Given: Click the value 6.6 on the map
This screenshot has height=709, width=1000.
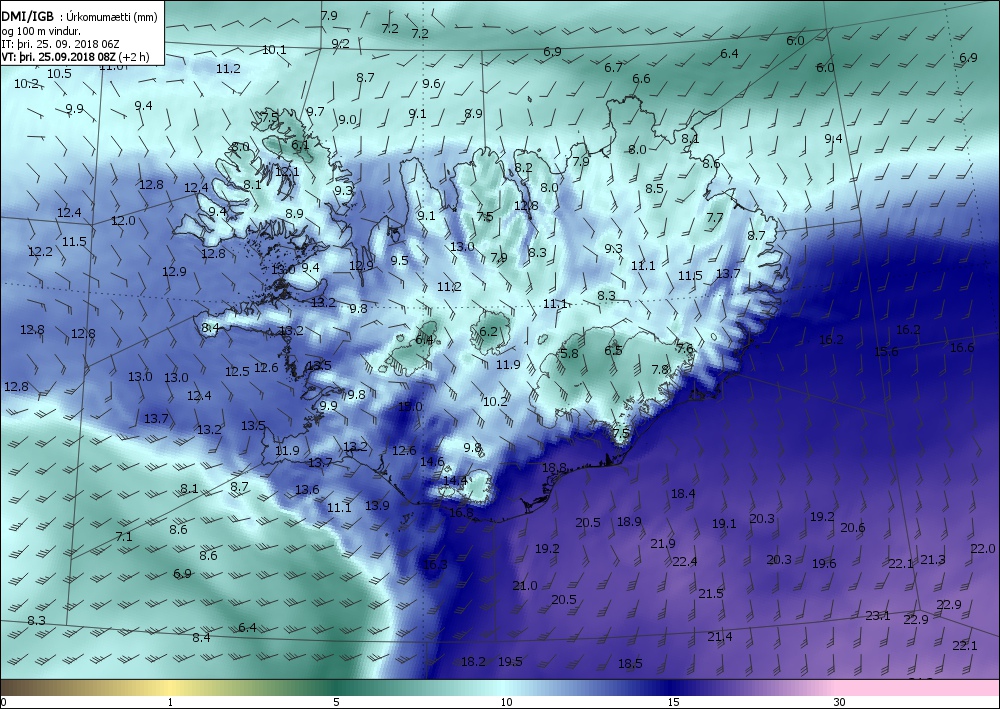Looking at the screenshot, I should pos(641,78).
